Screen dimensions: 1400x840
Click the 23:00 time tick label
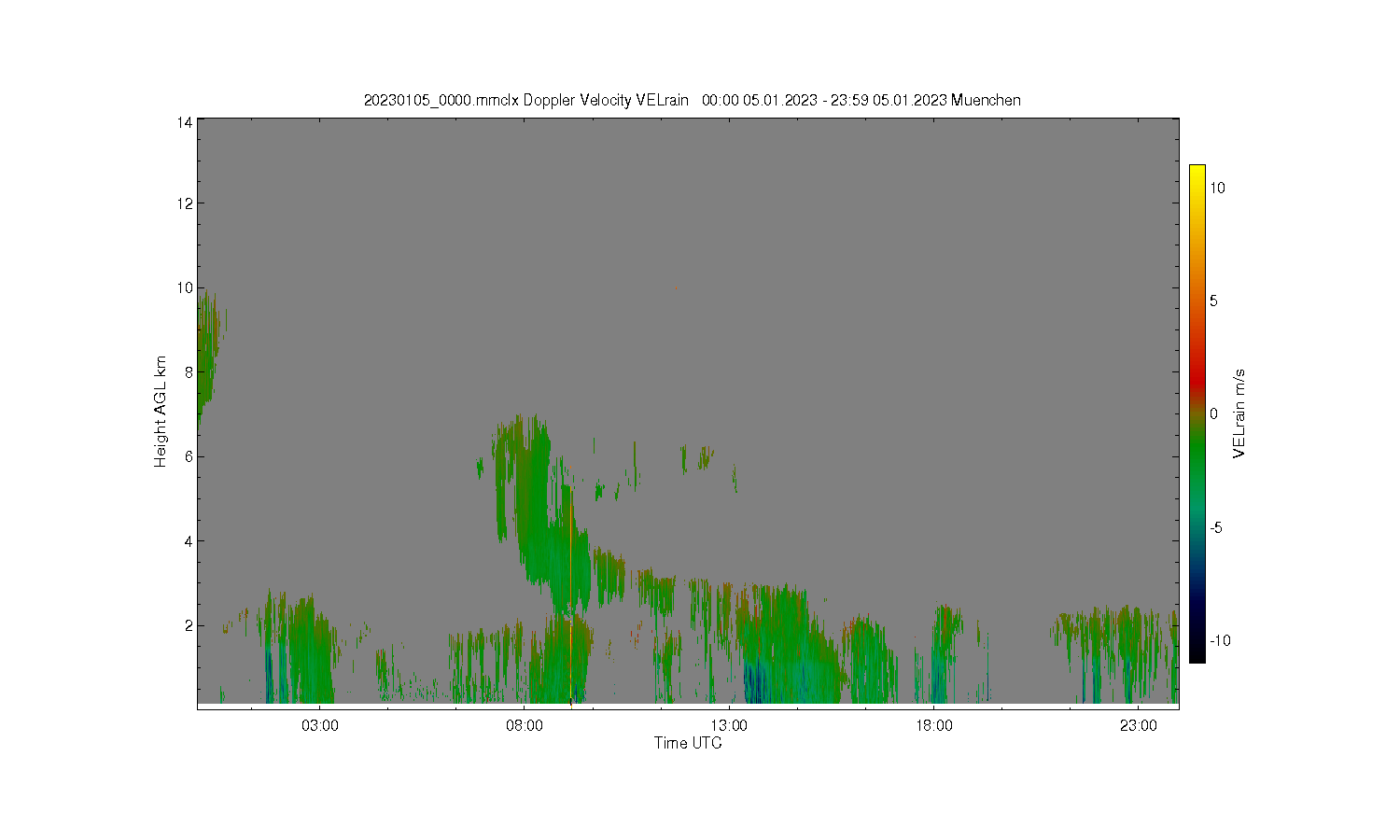point(1139,725)
